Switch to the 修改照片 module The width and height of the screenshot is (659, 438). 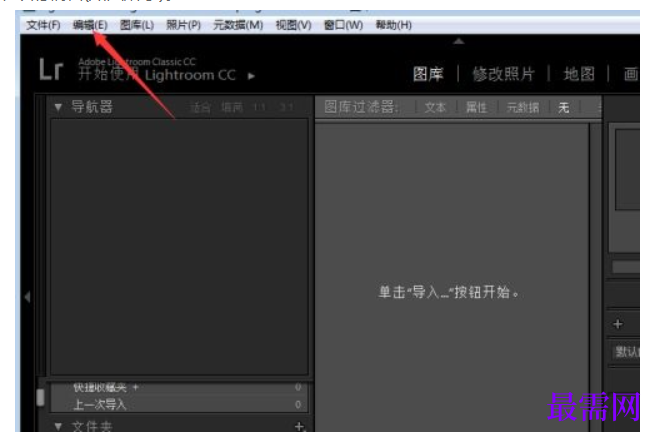[503, 74]
